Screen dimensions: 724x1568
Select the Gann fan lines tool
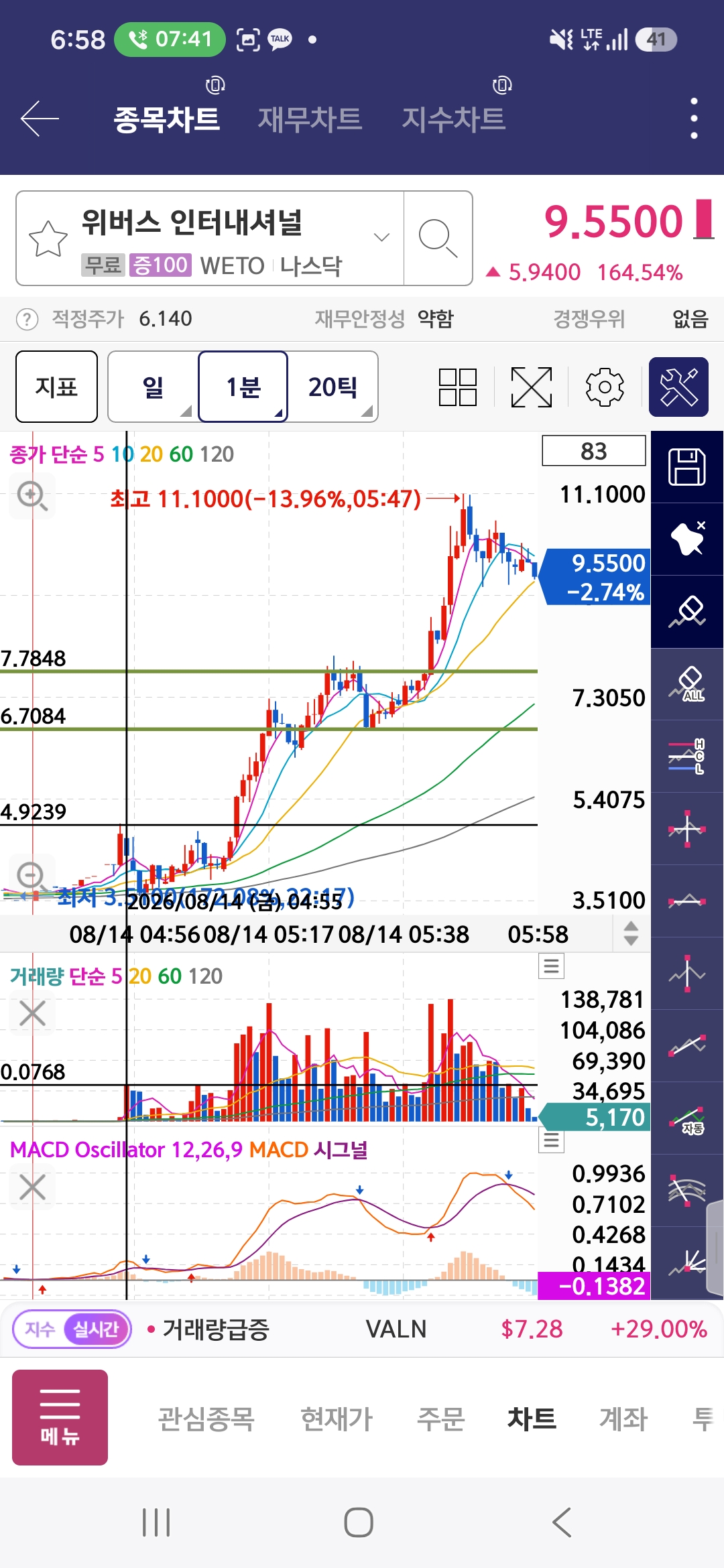tap(687, 1263)
